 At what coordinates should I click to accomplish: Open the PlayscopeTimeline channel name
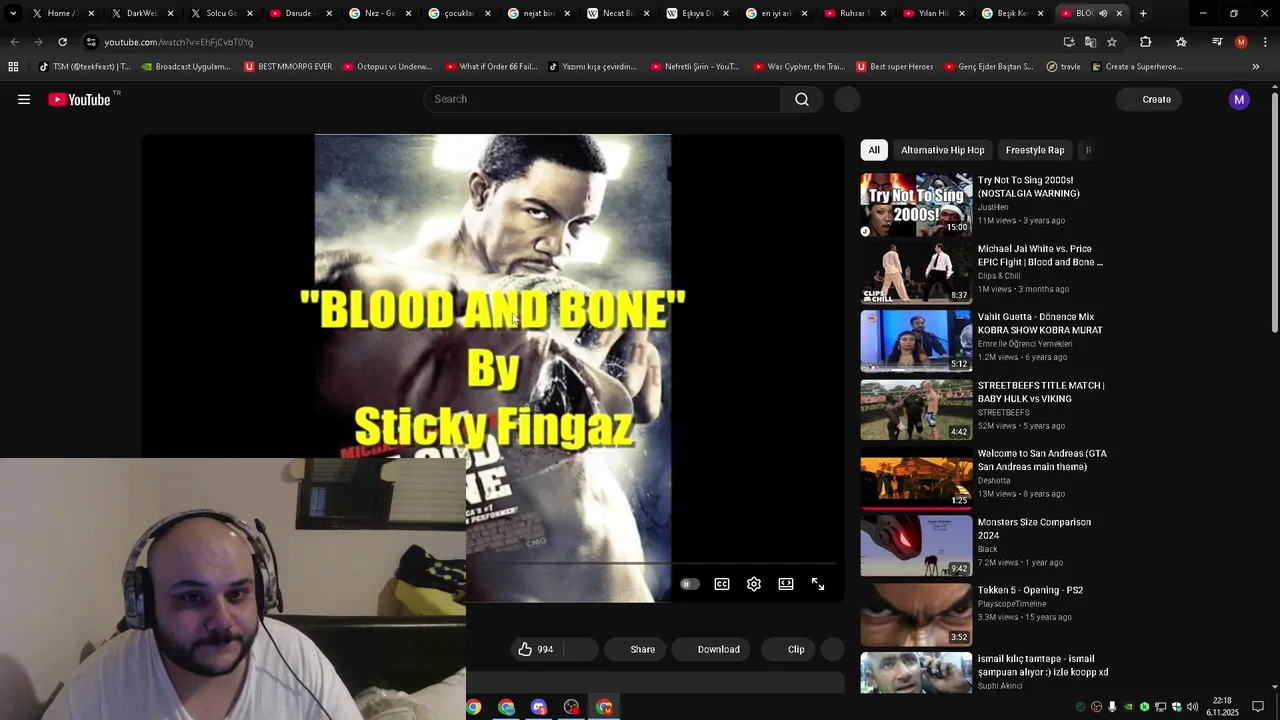click(x=1012, y=604)
